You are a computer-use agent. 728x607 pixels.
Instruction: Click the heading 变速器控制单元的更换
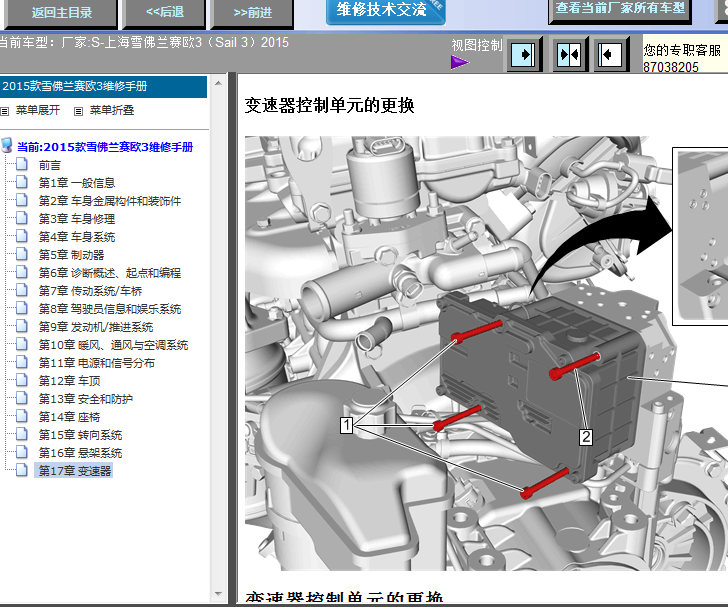point(329,105)
